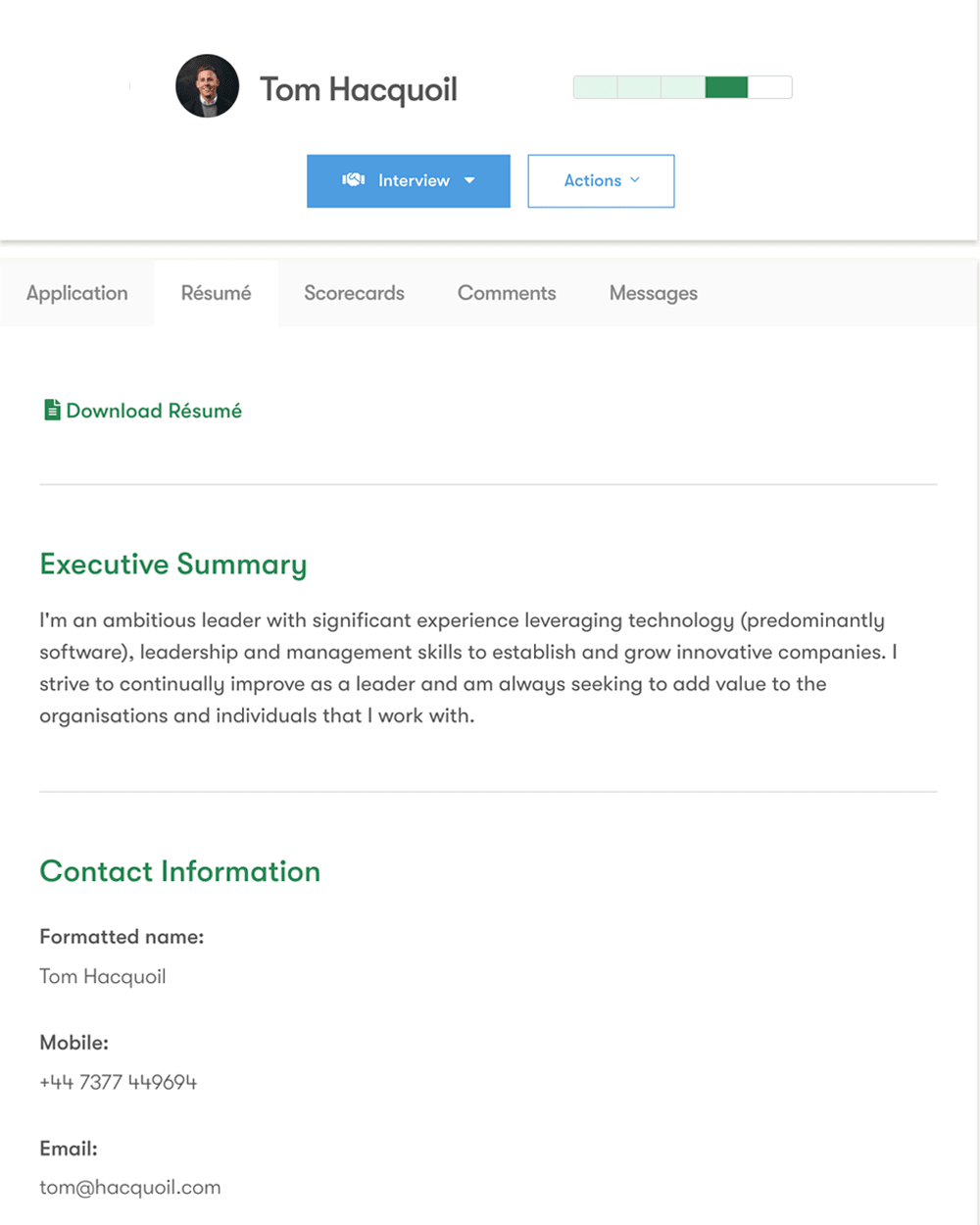The width and height of the screenshot is (980, 1225).
Task: Expand the Interview stage dropdown arrow
Action: [469, 180]
